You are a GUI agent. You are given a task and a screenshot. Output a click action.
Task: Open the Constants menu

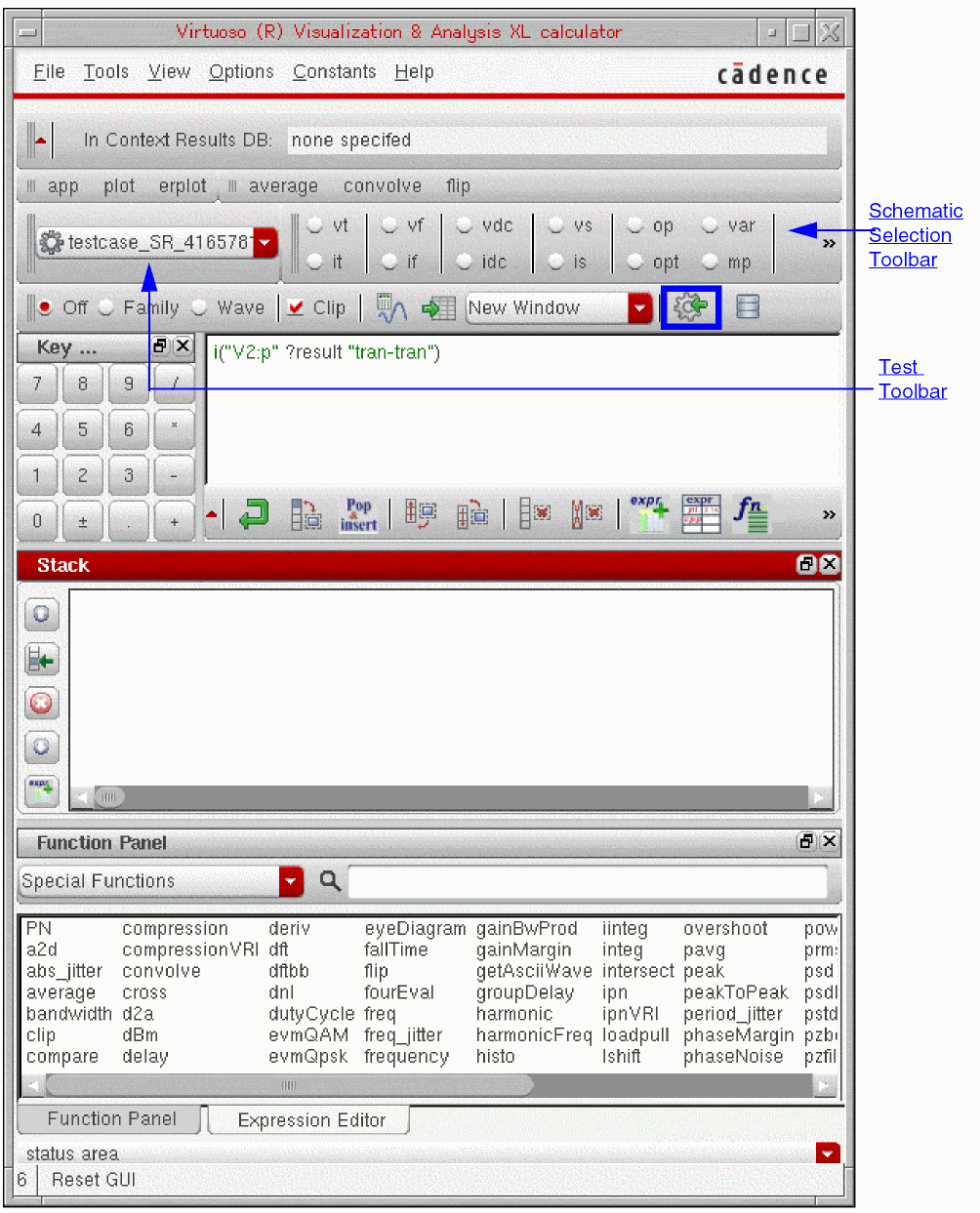(x=334, y=72)
